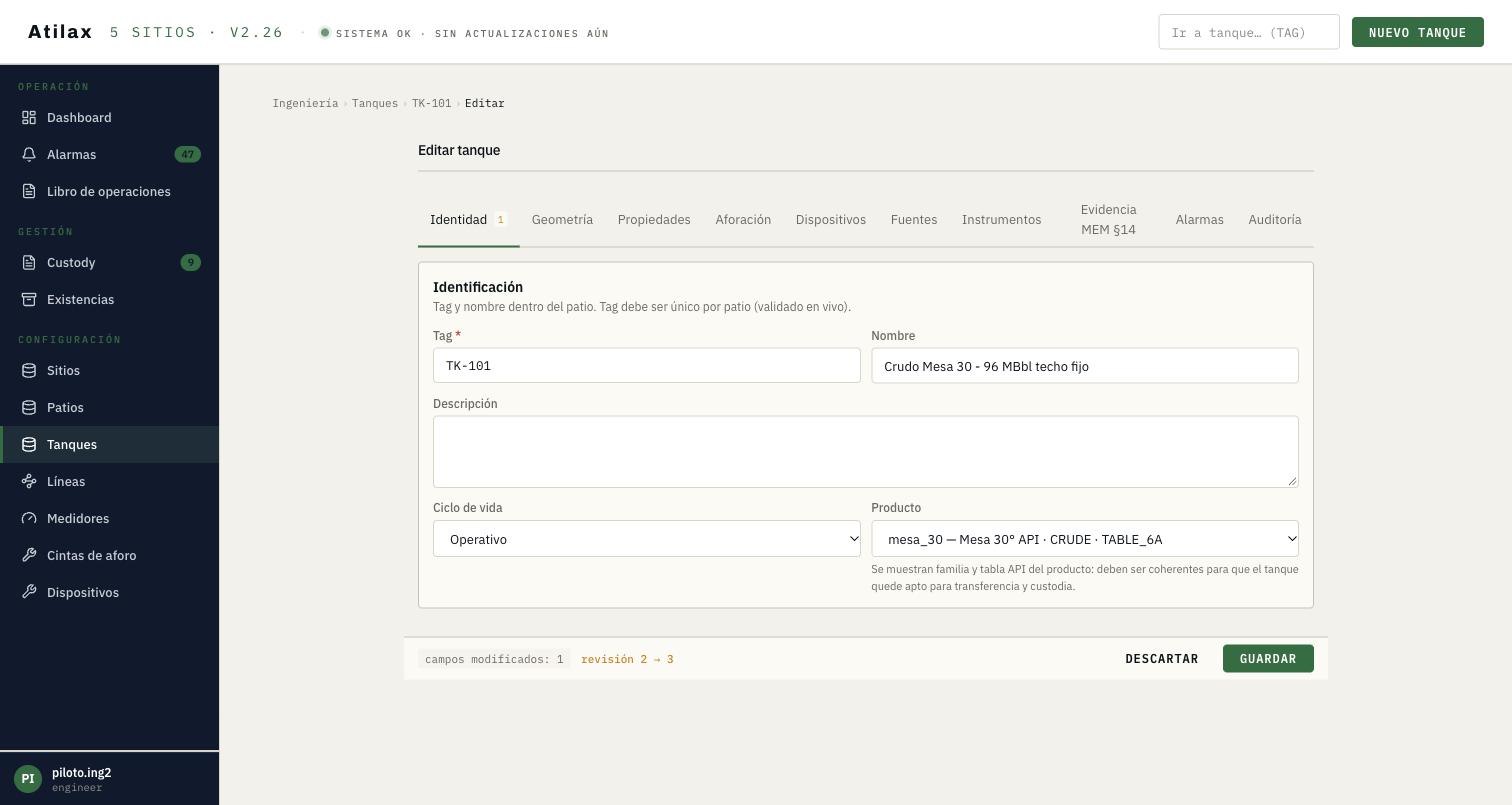
Task: Click the Alarmas bell icon
Action: coord(29,155)
